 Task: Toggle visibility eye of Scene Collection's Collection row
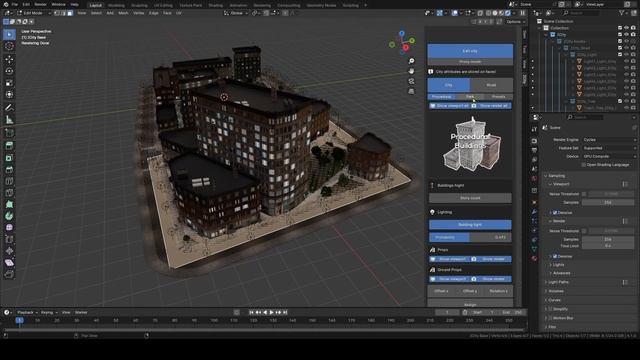click(626, 28)
